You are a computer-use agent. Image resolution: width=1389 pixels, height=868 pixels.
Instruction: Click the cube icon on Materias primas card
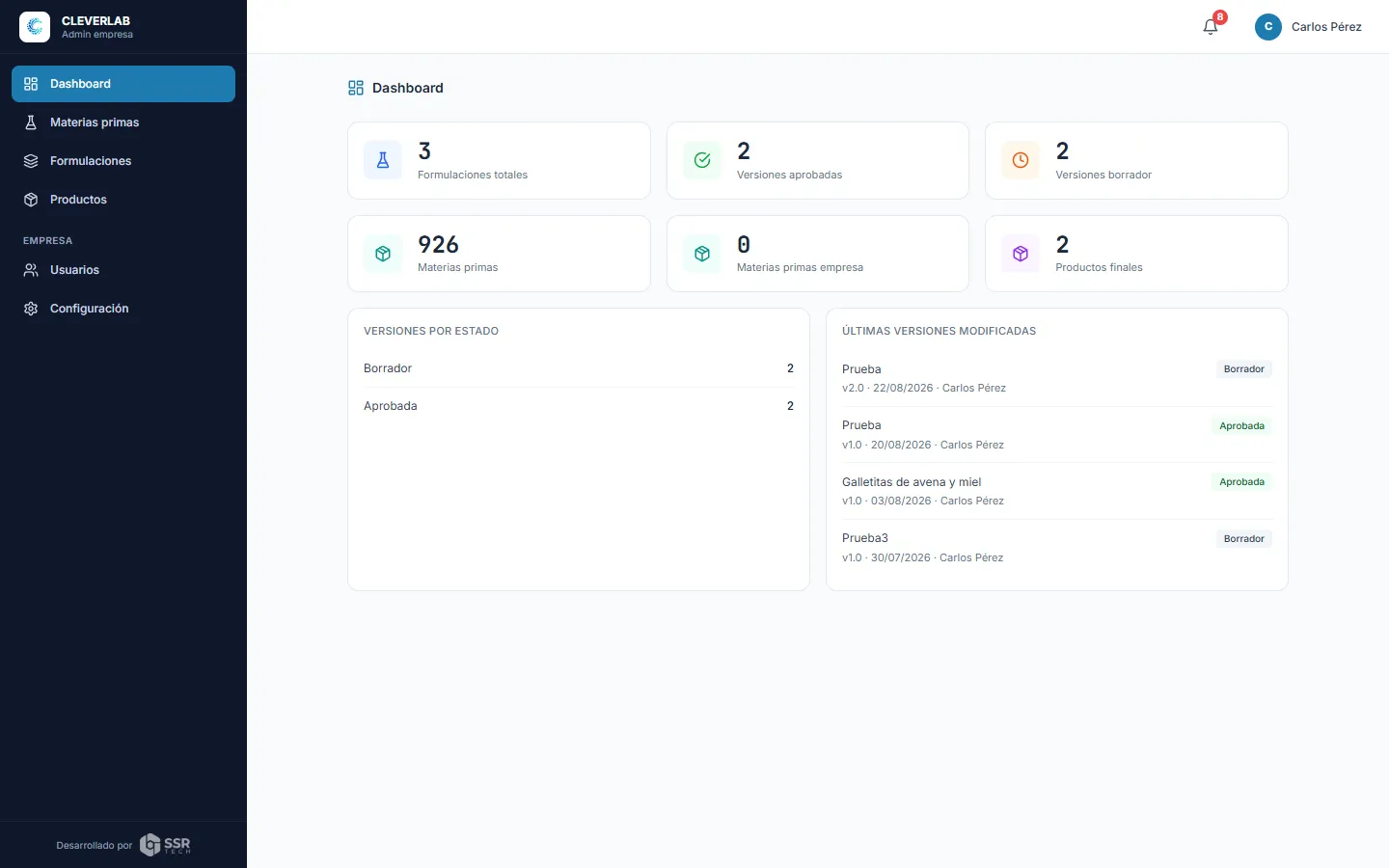pos(383,254)
